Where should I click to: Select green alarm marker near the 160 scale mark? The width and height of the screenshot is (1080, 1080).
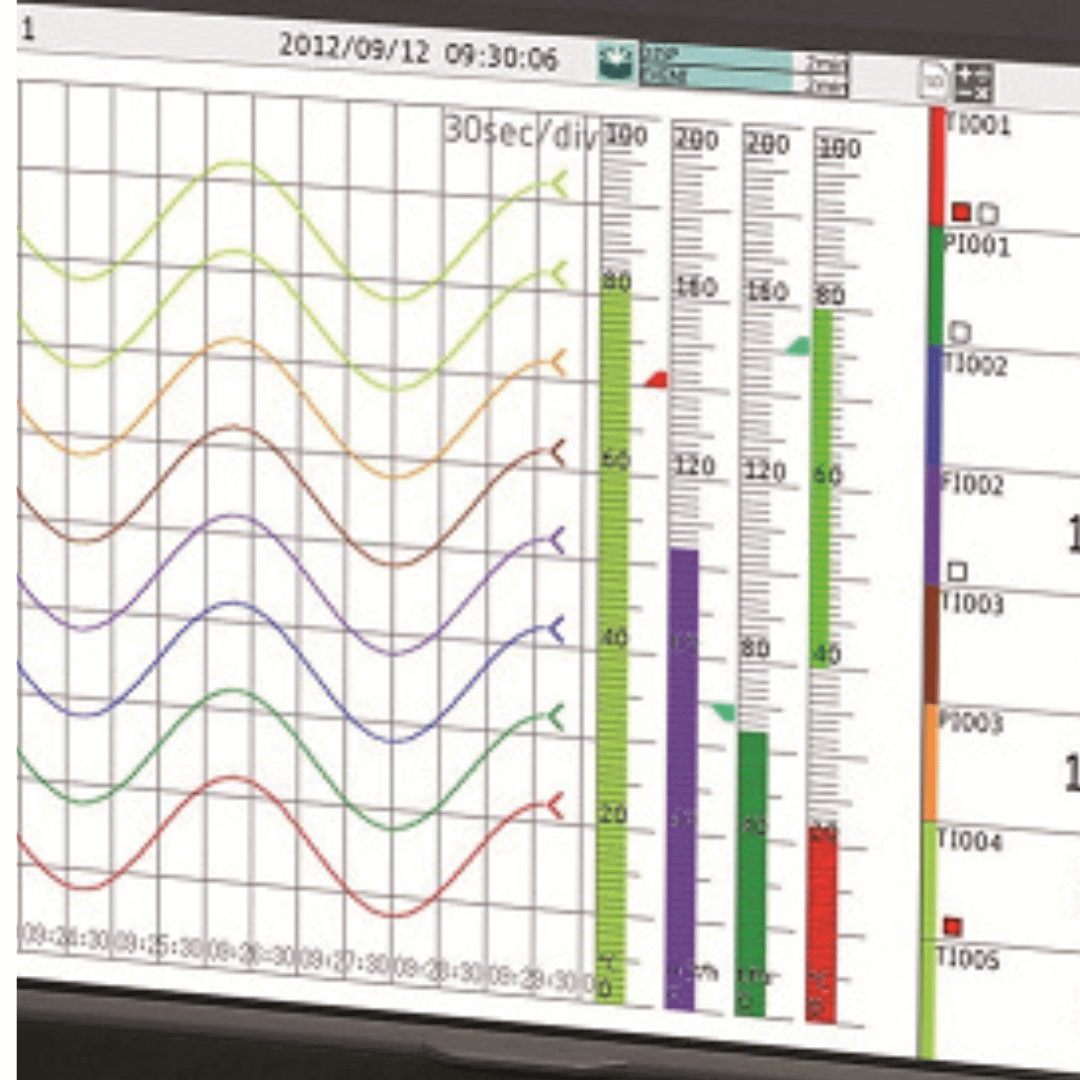click(x=798, y=345)
